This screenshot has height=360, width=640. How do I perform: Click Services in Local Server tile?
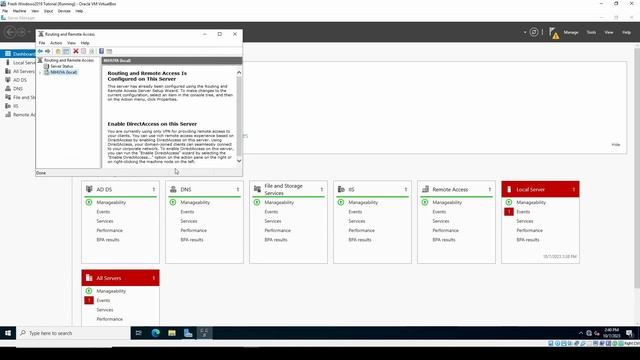click(525, 221)
